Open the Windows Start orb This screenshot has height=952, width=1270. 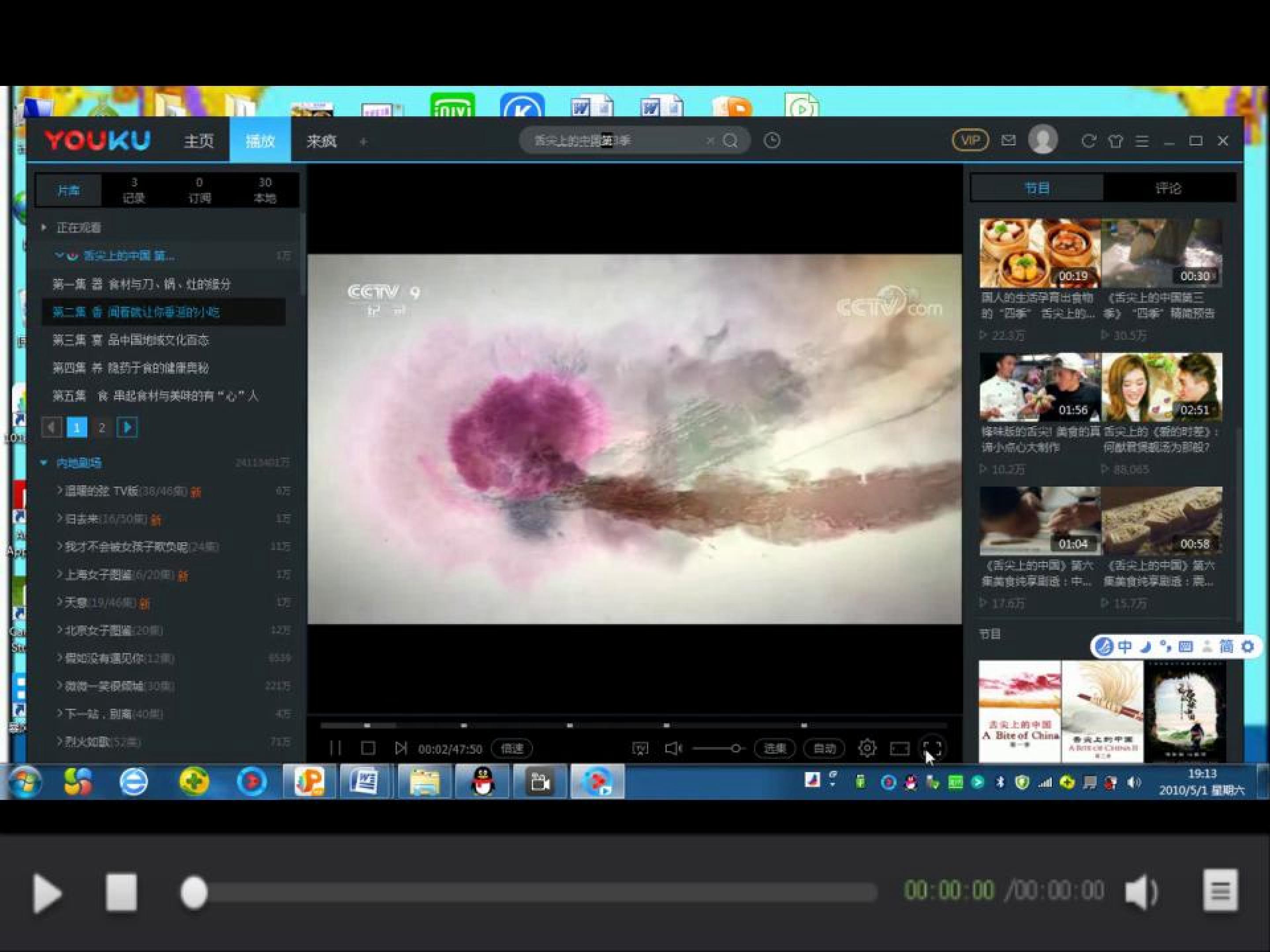pos(24,781)
